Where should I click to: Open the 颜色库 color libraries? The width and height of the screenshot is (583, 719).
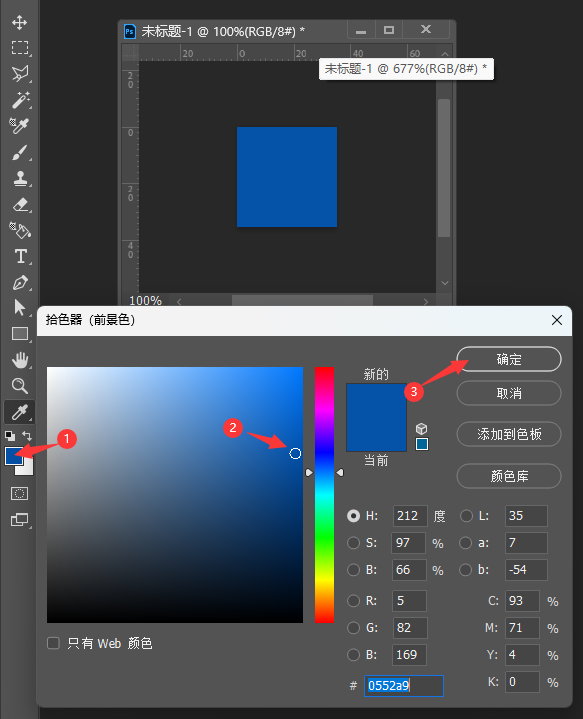[509, 476]
